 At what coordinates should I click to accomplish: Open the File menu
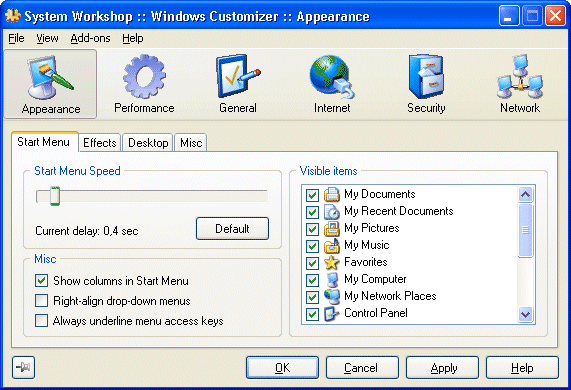point(16,38)
